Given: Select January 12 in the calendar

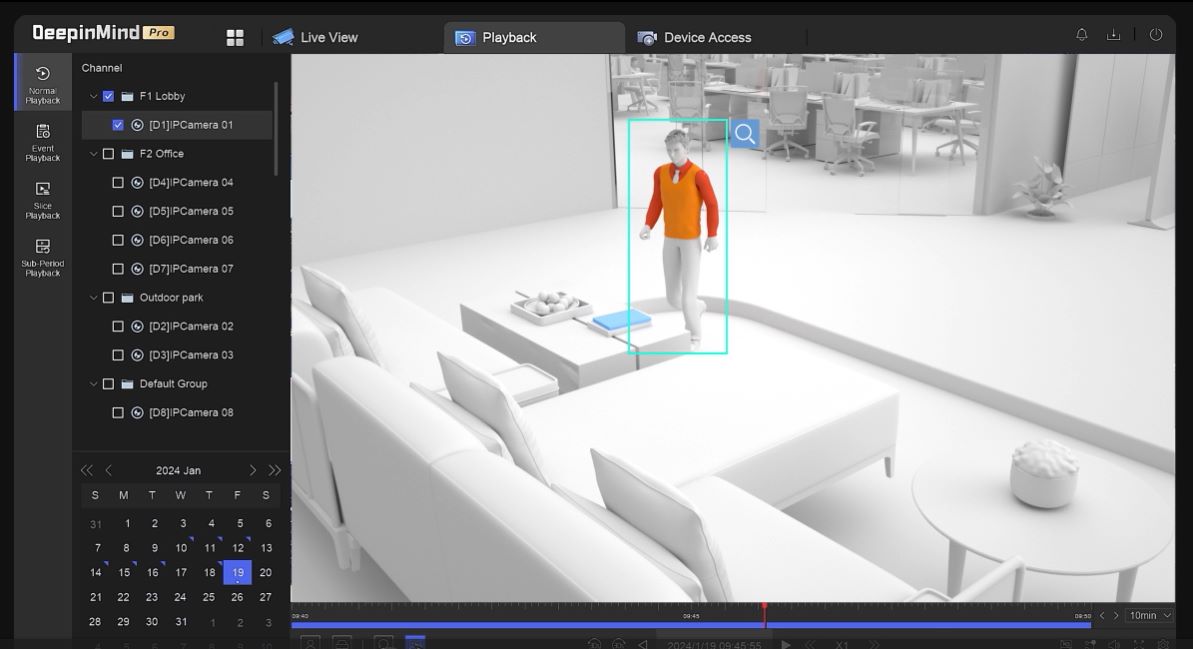Looking at the screenshot, I should (238, 548).
